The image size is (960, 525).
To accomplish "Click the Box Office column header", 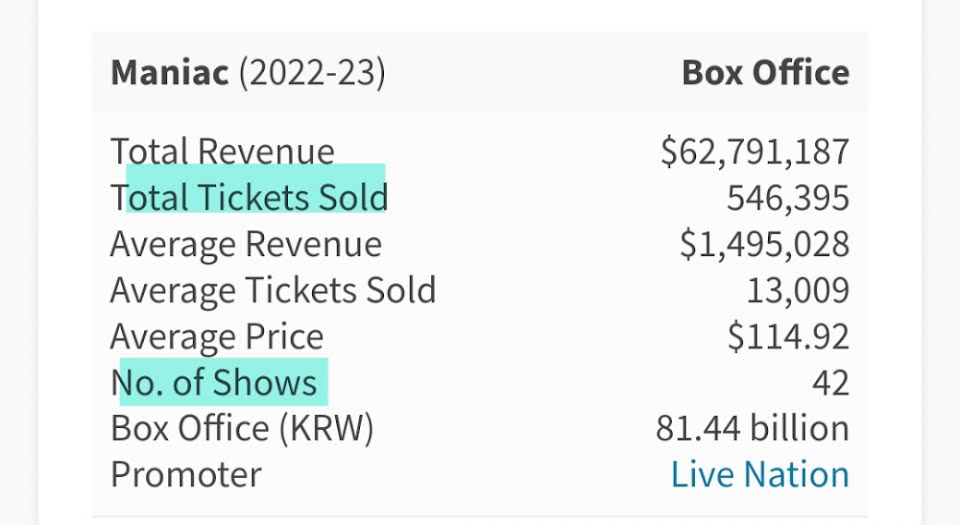I will (x=765, y=73).
